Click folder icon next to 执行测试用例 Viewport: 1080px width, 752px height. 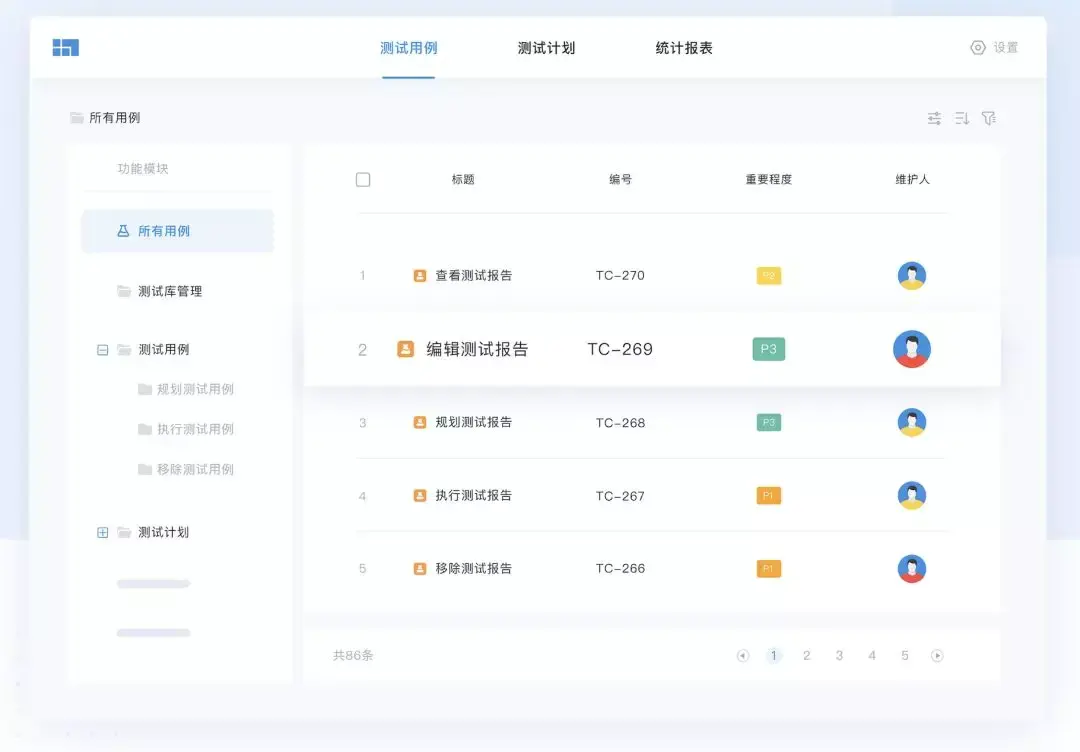[x=145, y=429]
